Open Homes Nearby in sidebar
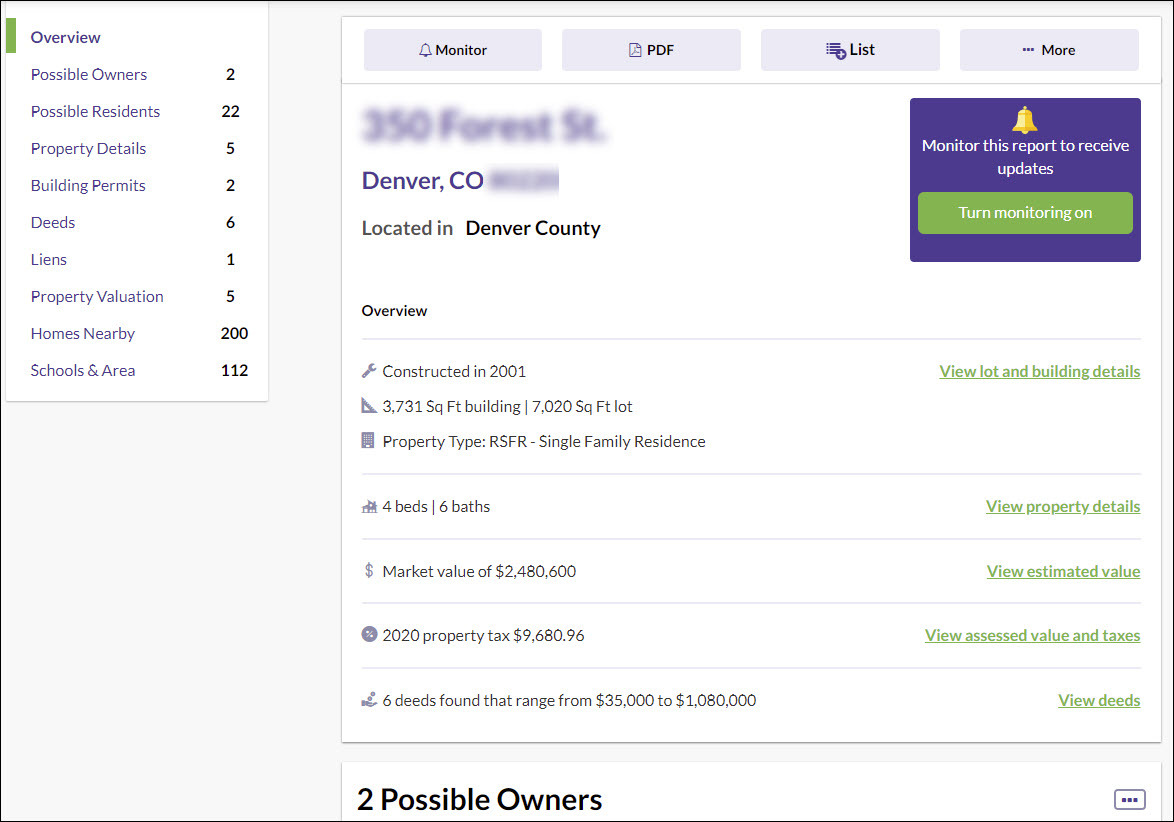The width and height of the screenshot is (1174, 822). (82, 334)
